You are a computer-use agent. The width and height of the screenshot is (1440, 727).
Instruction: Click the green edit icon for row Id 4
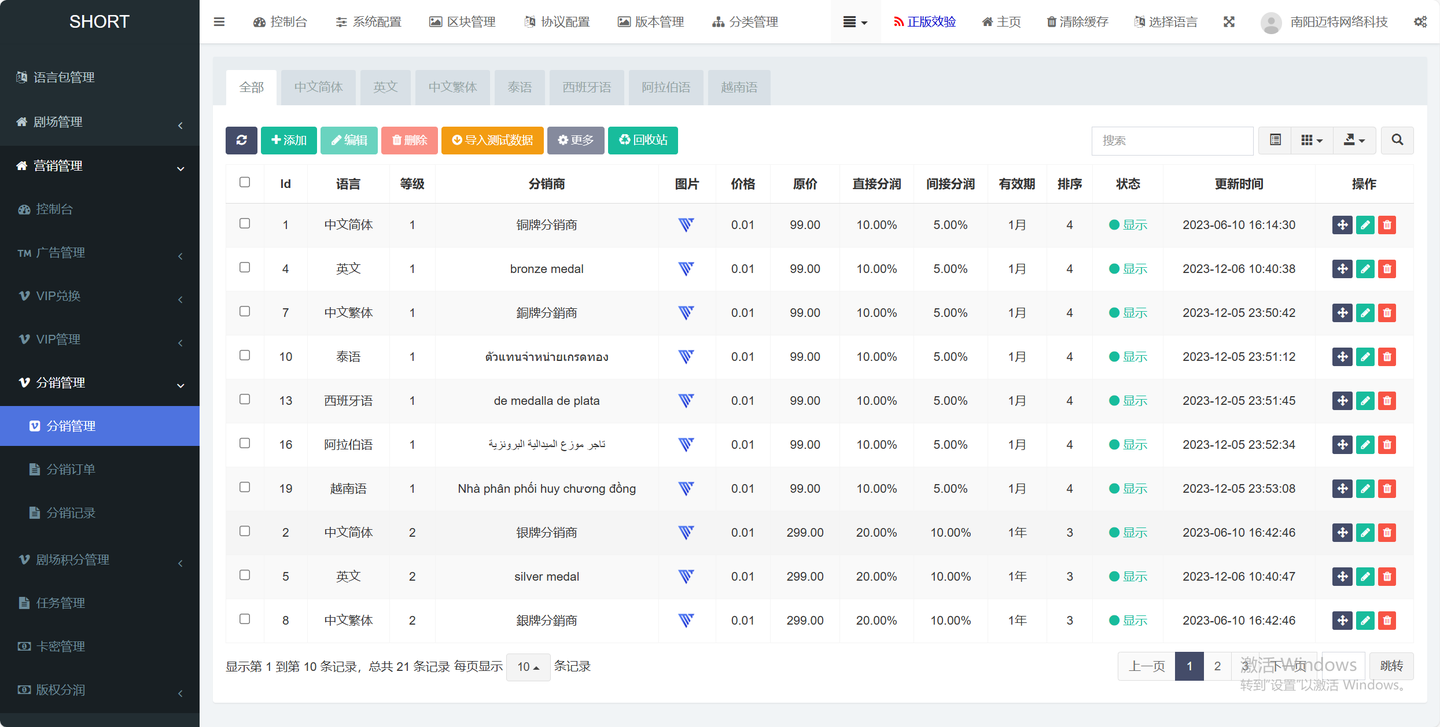click(x=1365, y=269)
